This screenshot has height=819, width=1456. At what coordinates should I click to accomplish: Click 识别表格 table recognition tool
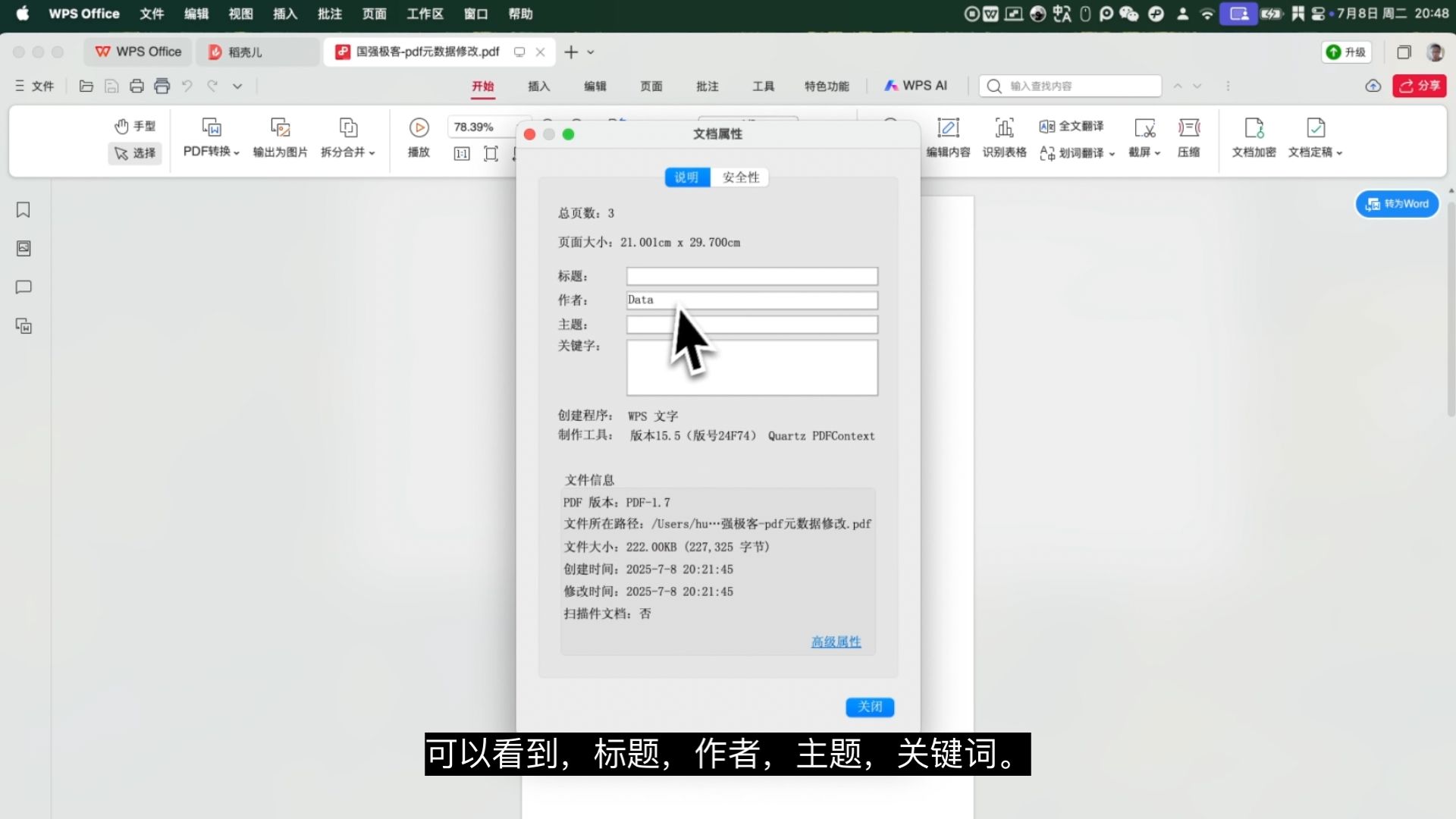(x=1004, y=138)
